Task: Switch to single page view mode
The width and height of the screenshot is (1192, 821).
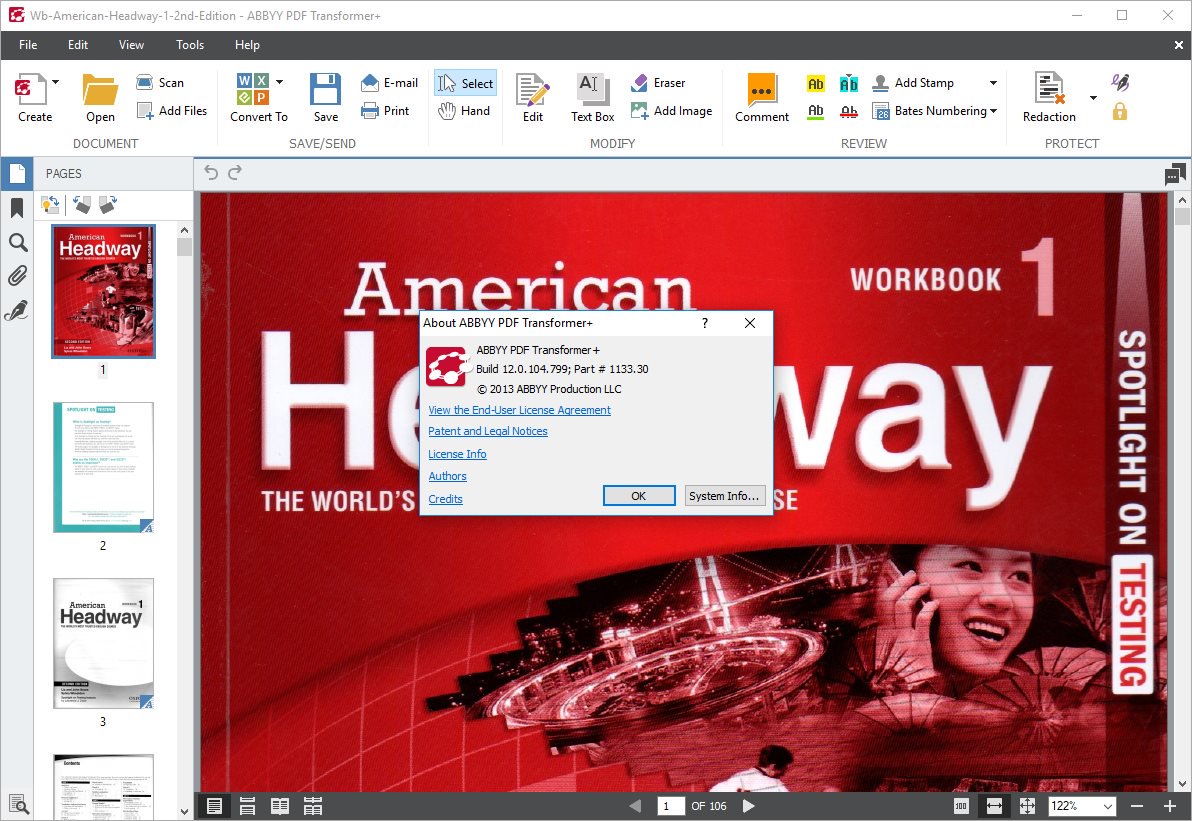Action: tap(214, 807)
